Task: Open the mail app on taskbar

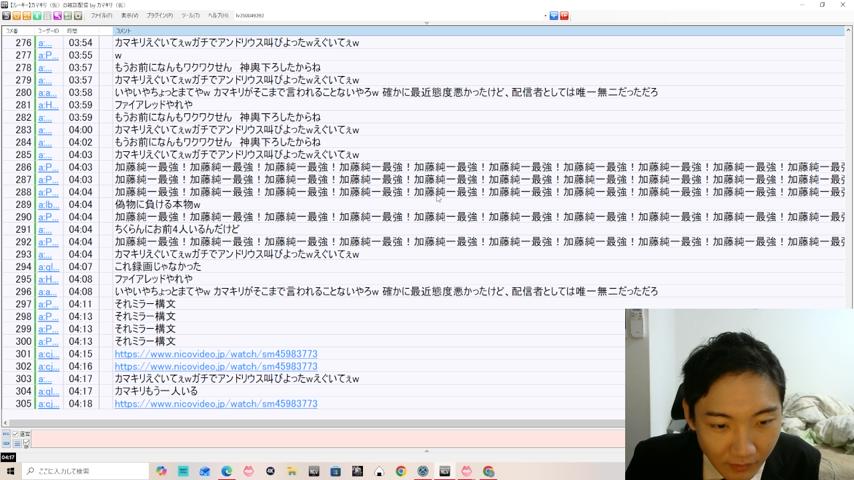Action: coord(205,471)
